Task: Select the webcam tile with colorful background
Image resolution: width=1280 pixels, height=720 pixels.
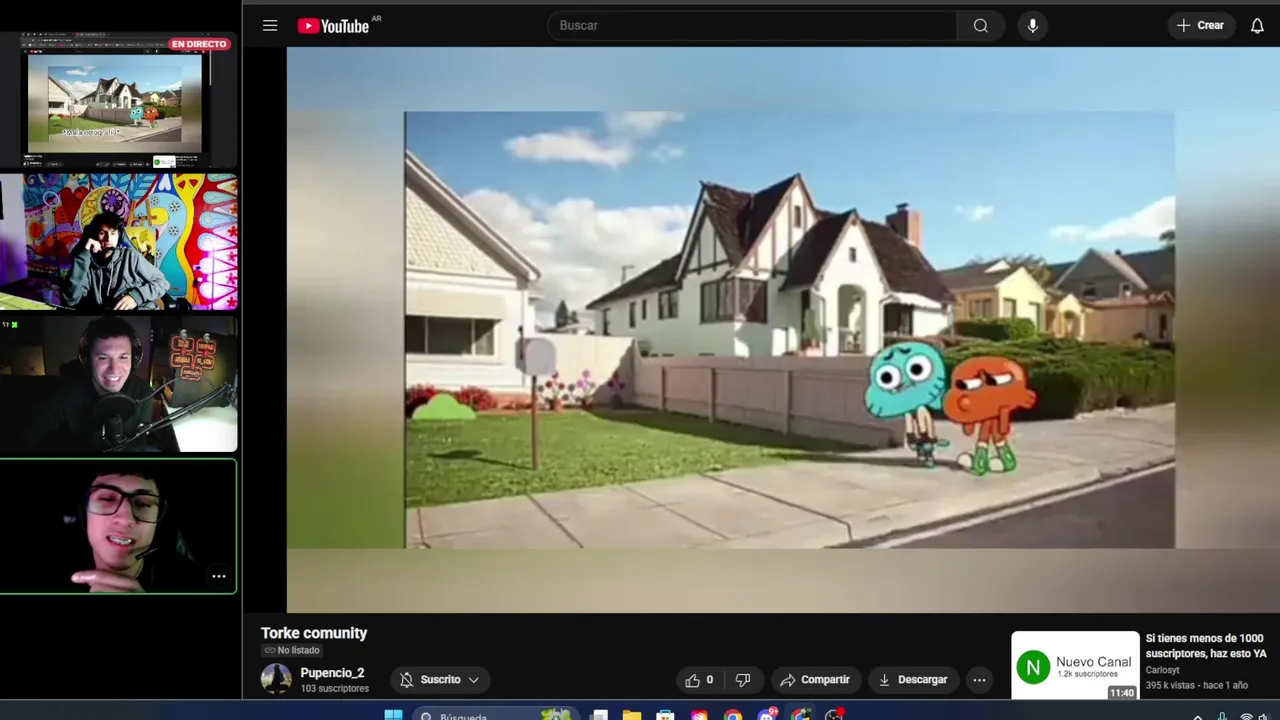Action: point(118,242)
